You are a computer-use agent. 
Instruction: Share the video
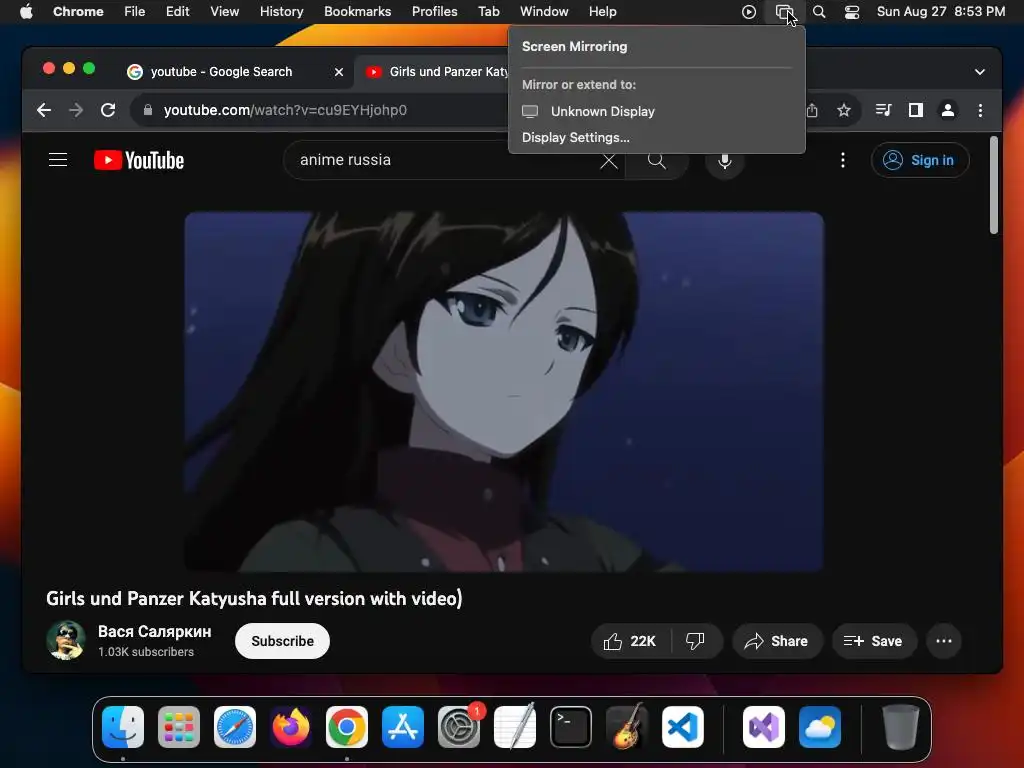[776, 641]
